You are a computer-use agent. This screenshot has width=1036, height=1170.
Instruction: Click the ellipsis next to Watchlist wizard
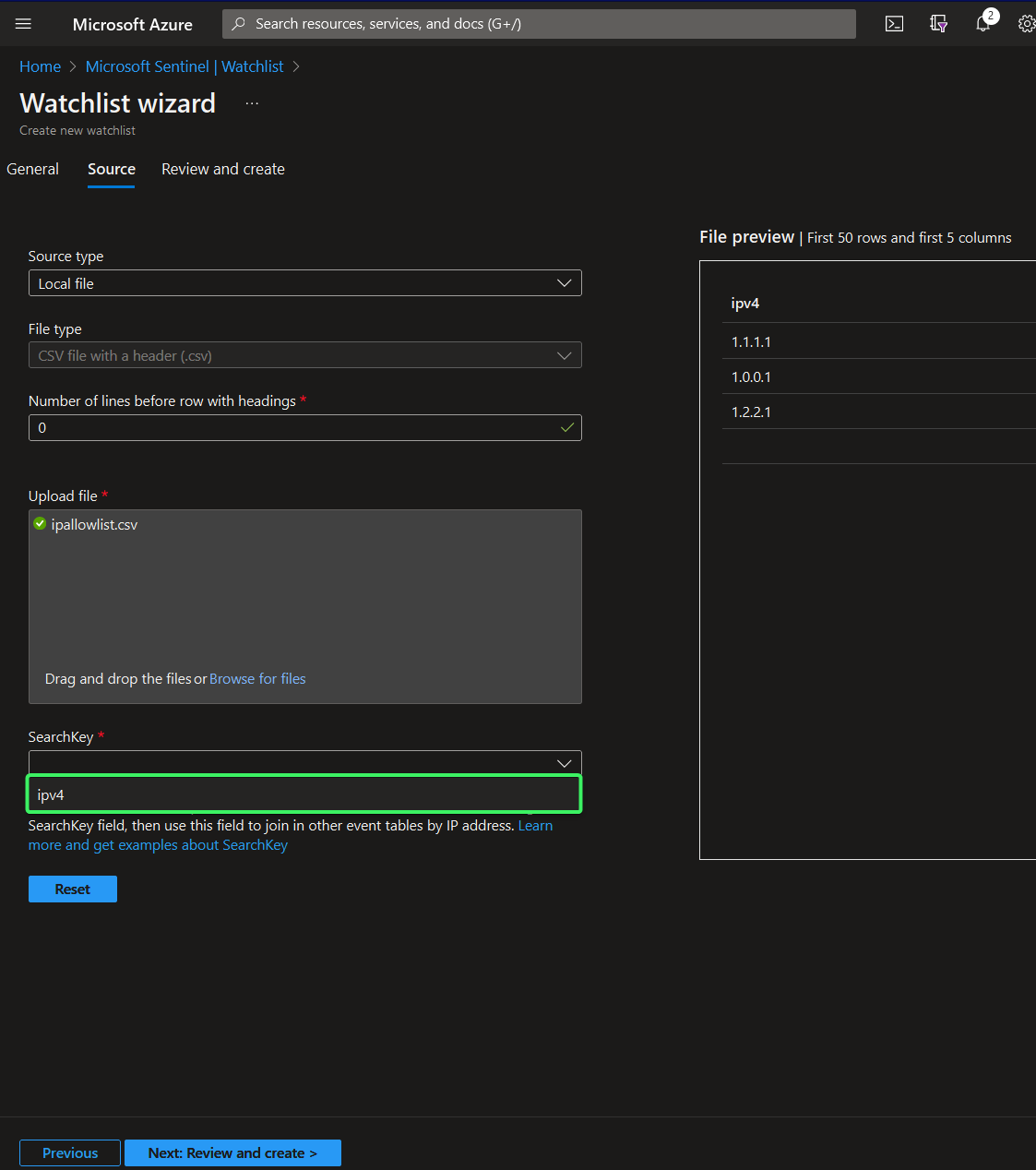(x=252, y=103)
